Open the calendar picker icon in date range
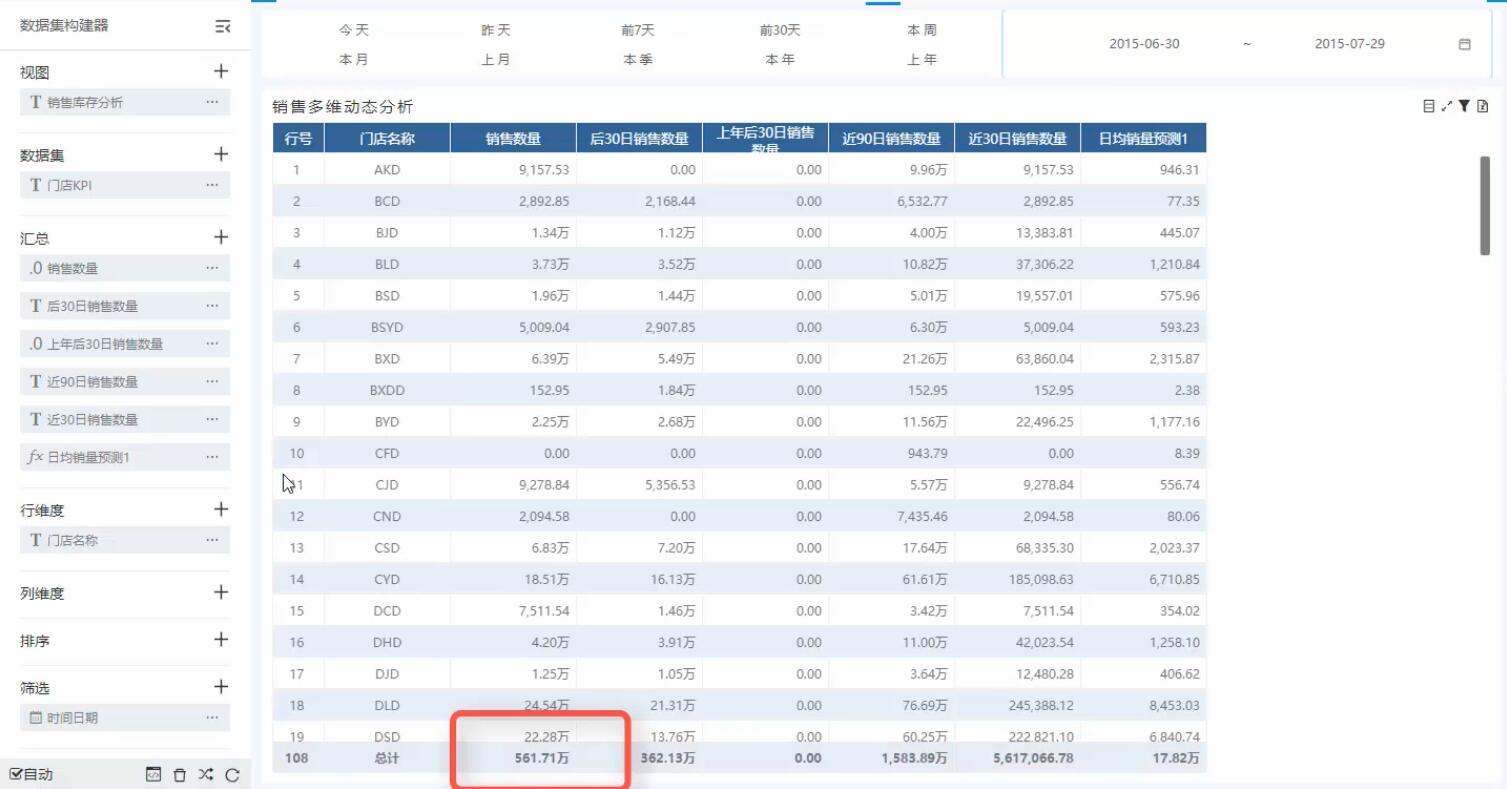Screen dimensions: 1507x789 1465,44
